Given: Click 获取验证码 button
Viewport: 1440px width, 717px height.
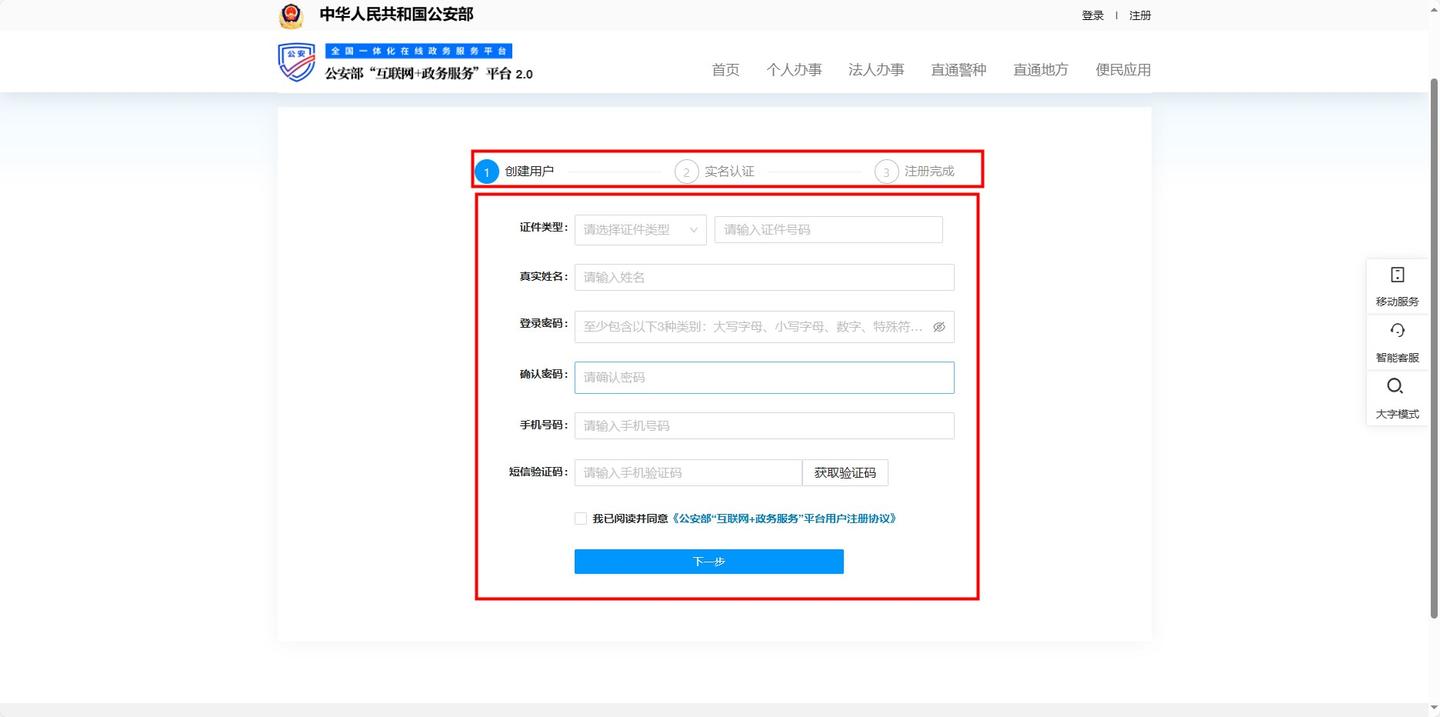Looking at the screenshot, I should click(845, 473).
